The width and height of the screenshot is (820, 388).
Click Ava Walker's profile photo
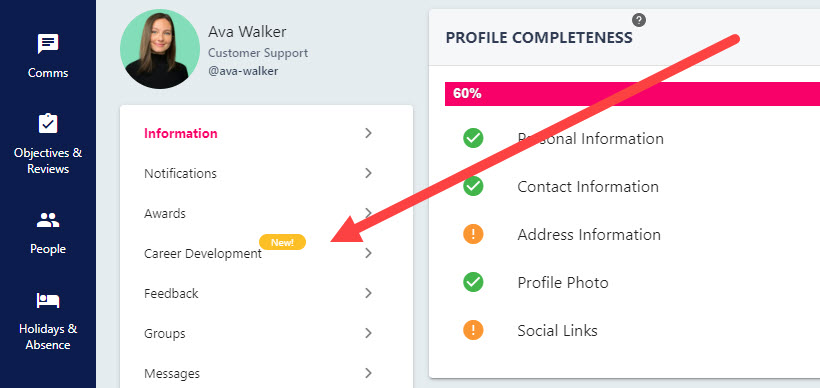[x=160, y=49]
